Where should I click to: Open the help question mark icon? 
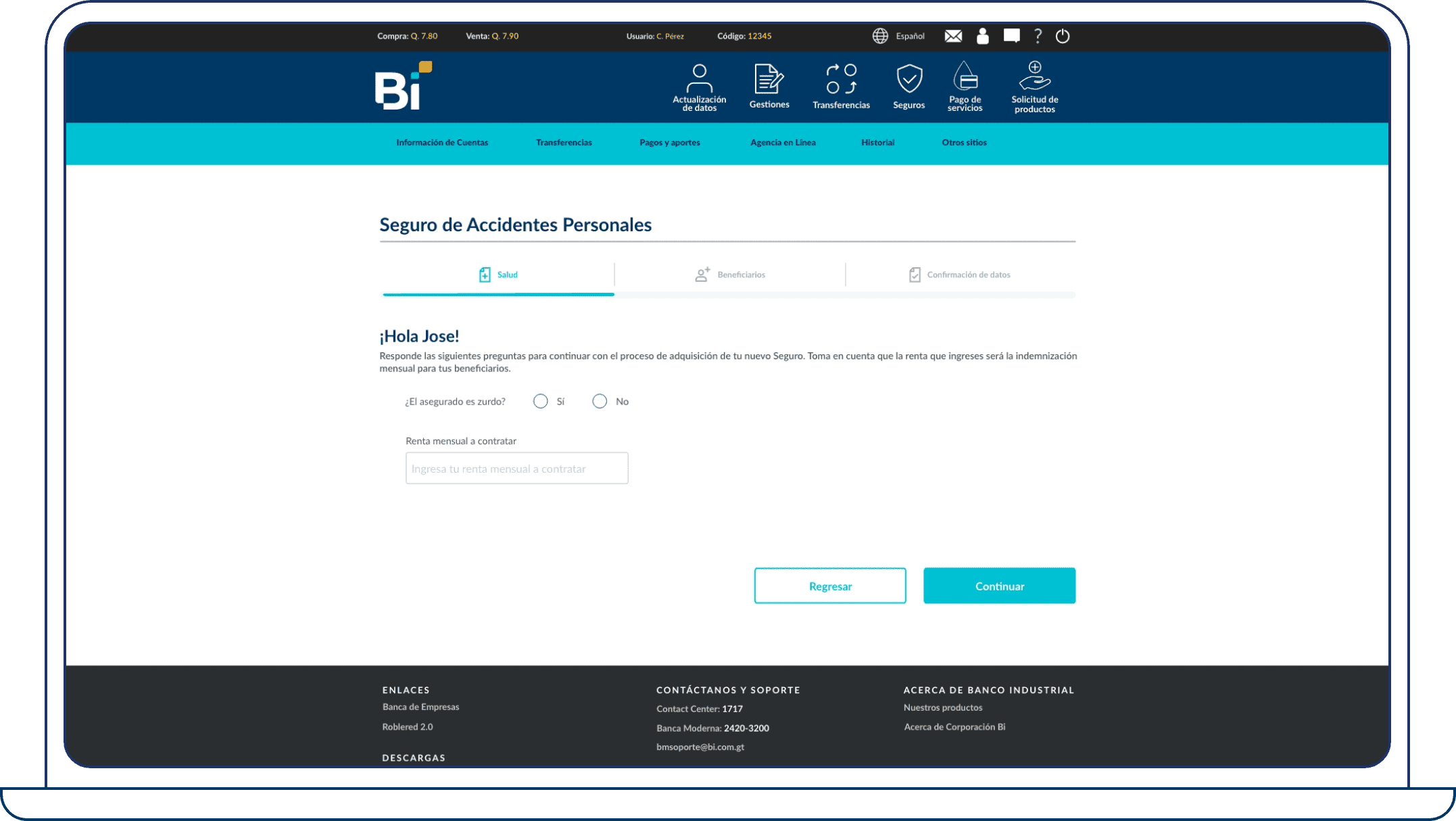(x=1038, y=36)
